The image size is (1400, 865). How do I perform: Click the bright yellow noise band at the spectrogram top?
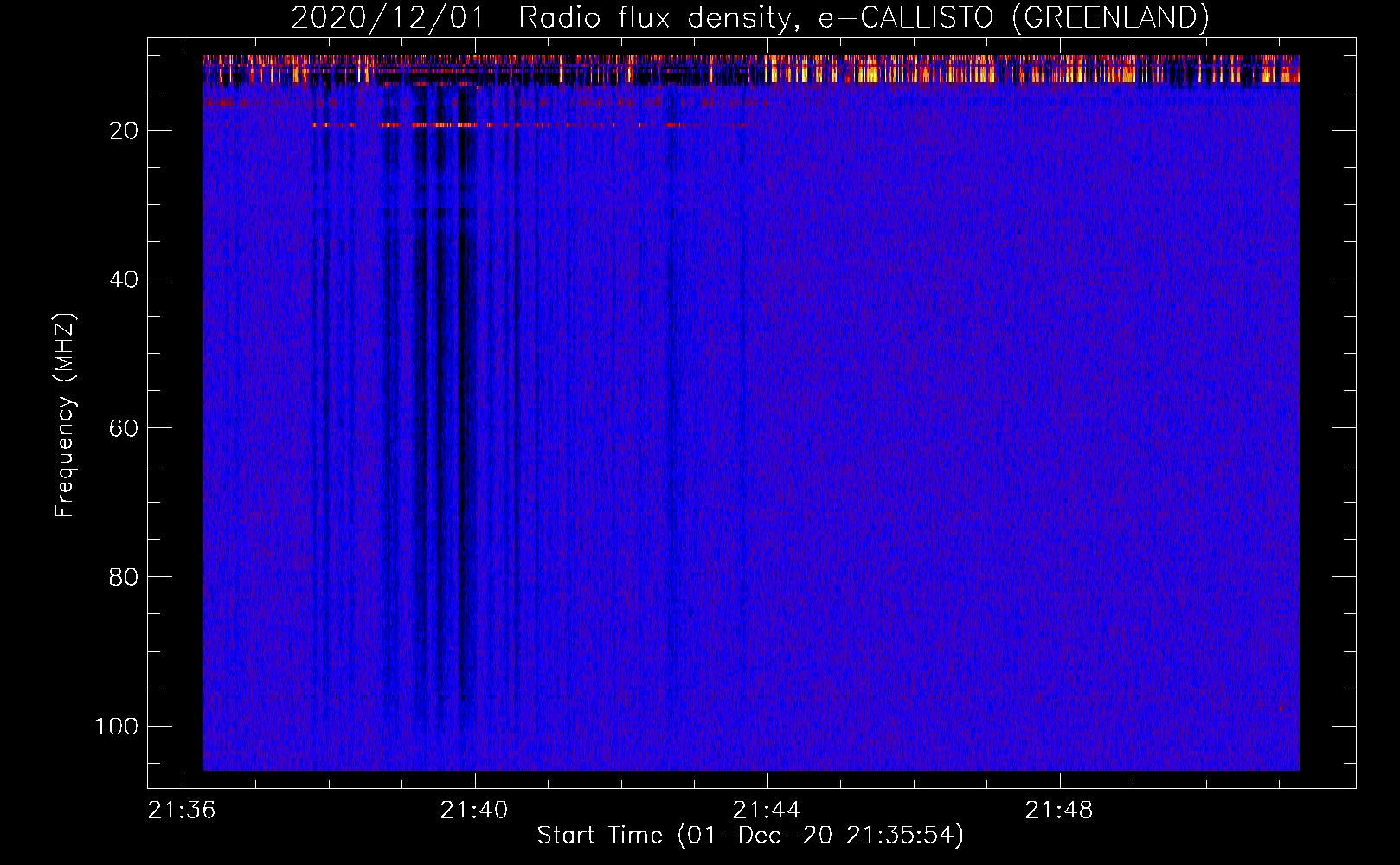[x=751, y=69]
